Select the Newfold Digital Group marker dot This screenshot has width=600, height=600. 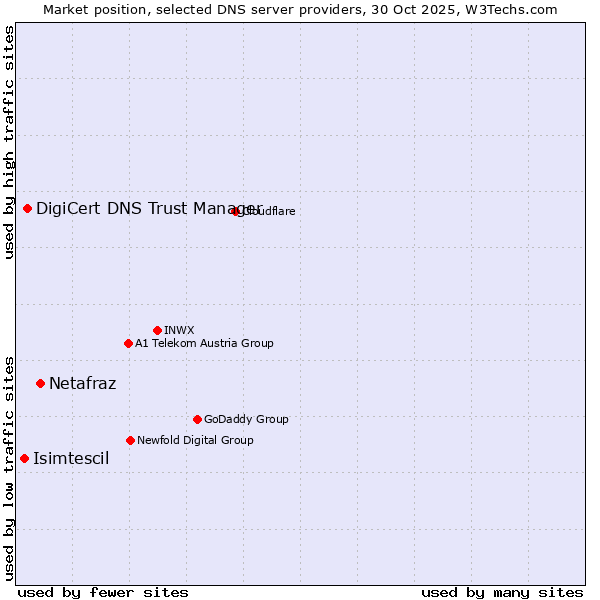coord(130,440)
